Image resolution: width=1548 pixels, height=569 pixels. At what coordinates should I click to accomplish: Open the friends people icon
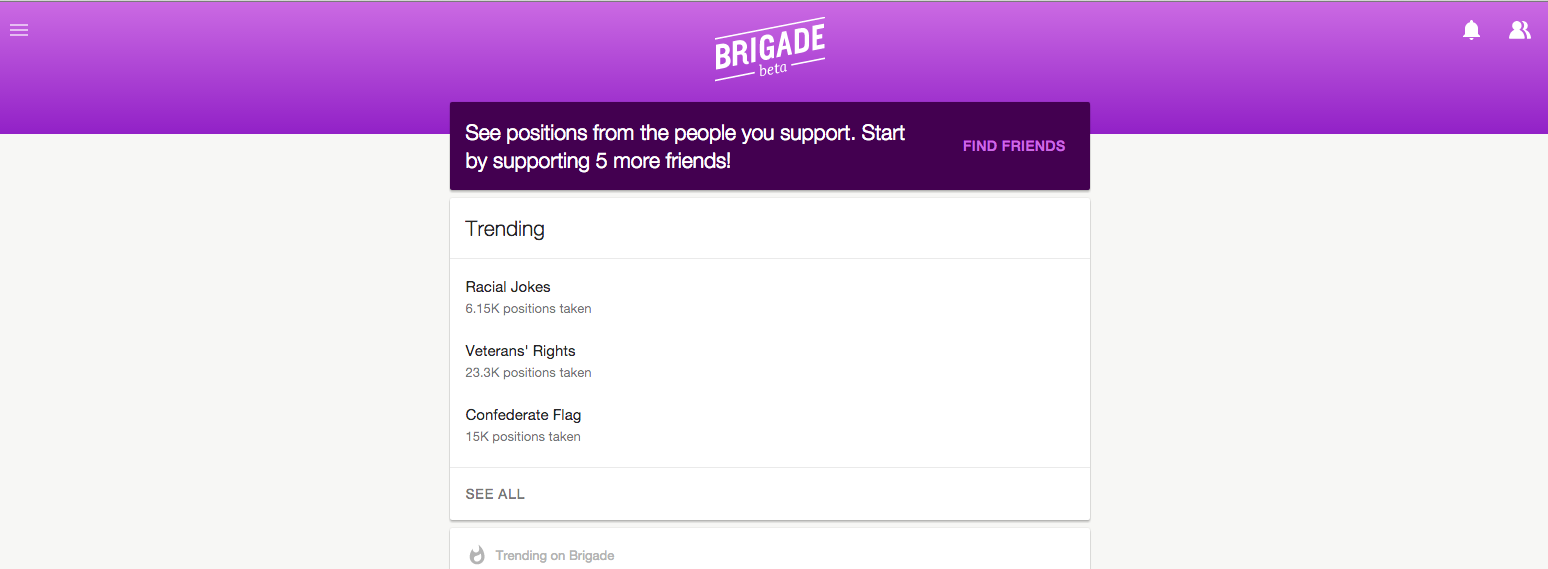[x=1519, y=30]
